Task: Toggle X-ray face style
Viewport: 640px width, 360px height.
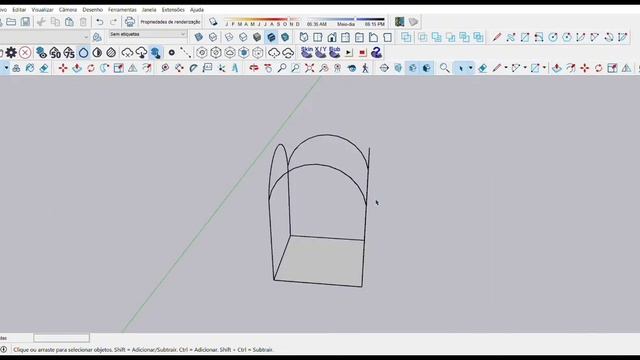Action: (x=199, y=37)
